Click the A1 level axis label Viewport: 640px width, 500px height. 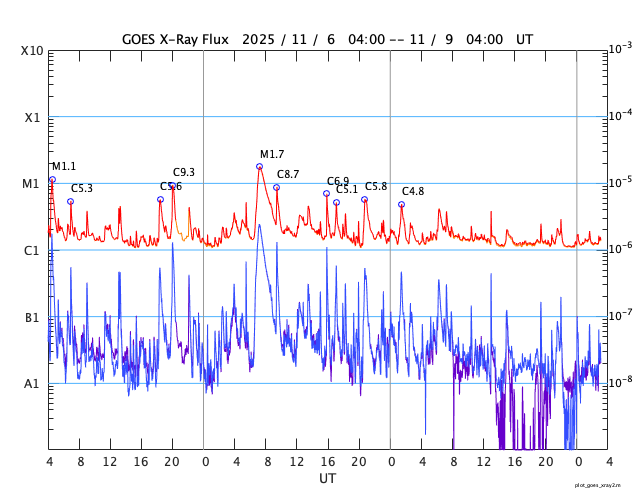pyautogui.click(x=32, y=383)
